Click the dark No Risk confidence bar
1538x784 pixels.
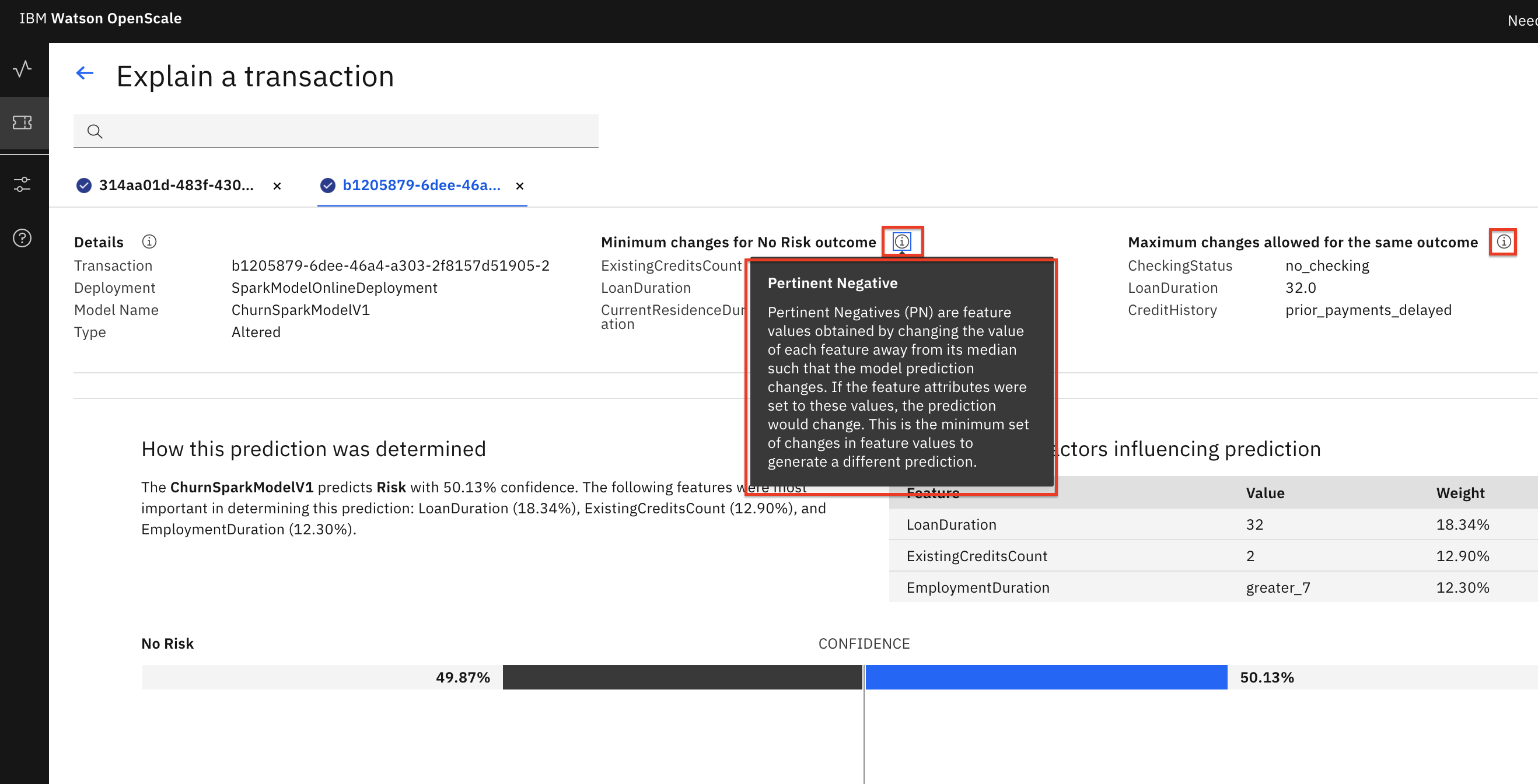click(682, 677)
